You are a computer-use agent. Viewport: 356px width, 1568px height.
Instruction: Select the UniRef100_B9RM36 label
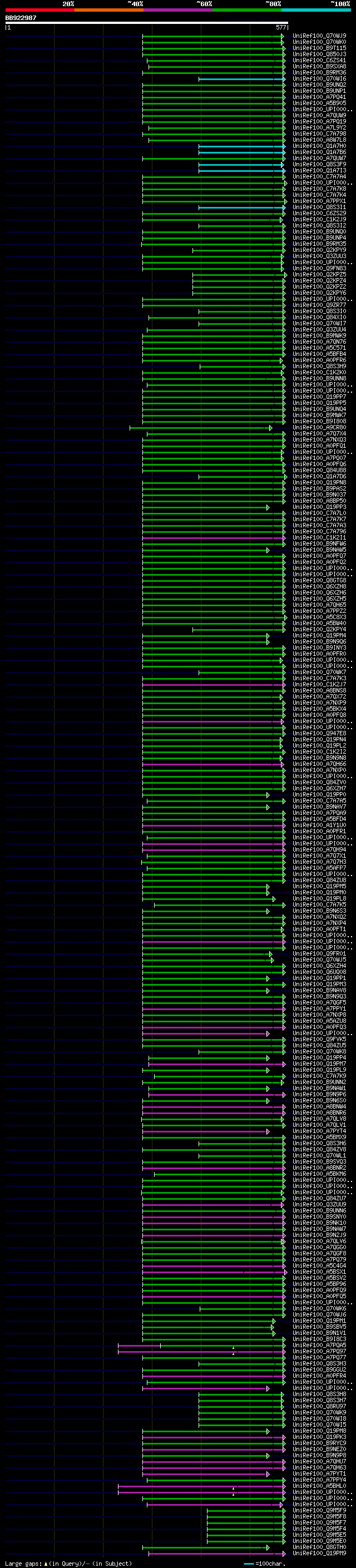click(319, 72)
